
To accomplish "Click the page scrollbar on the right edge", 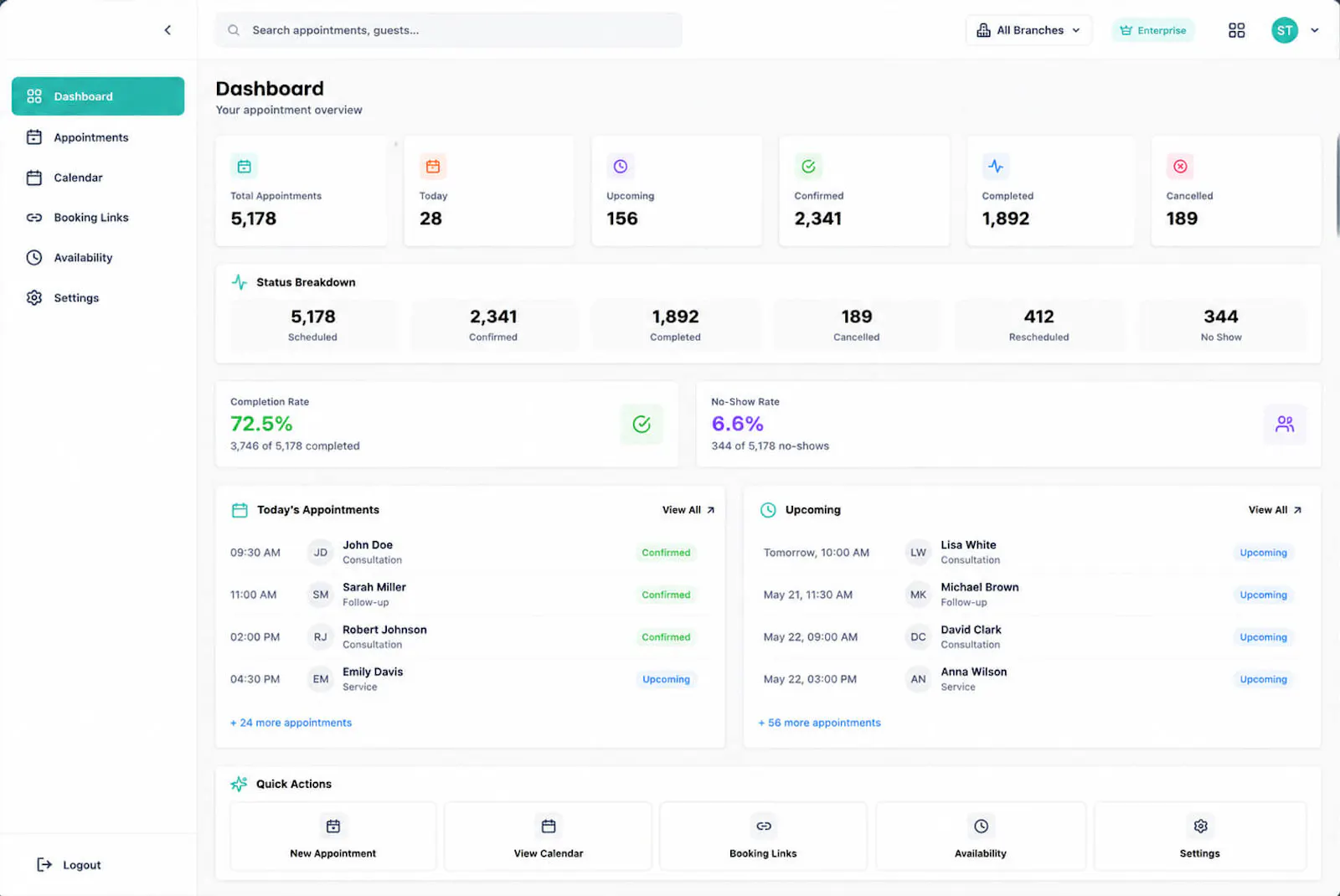I will point(1337,184).
